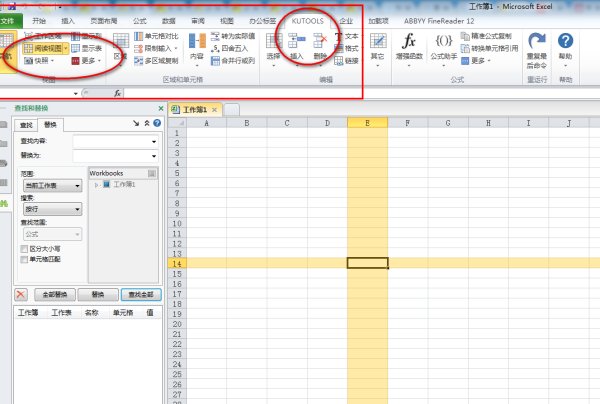Open the 范围 dropdown showing 当前工作表

coord(52,186)
